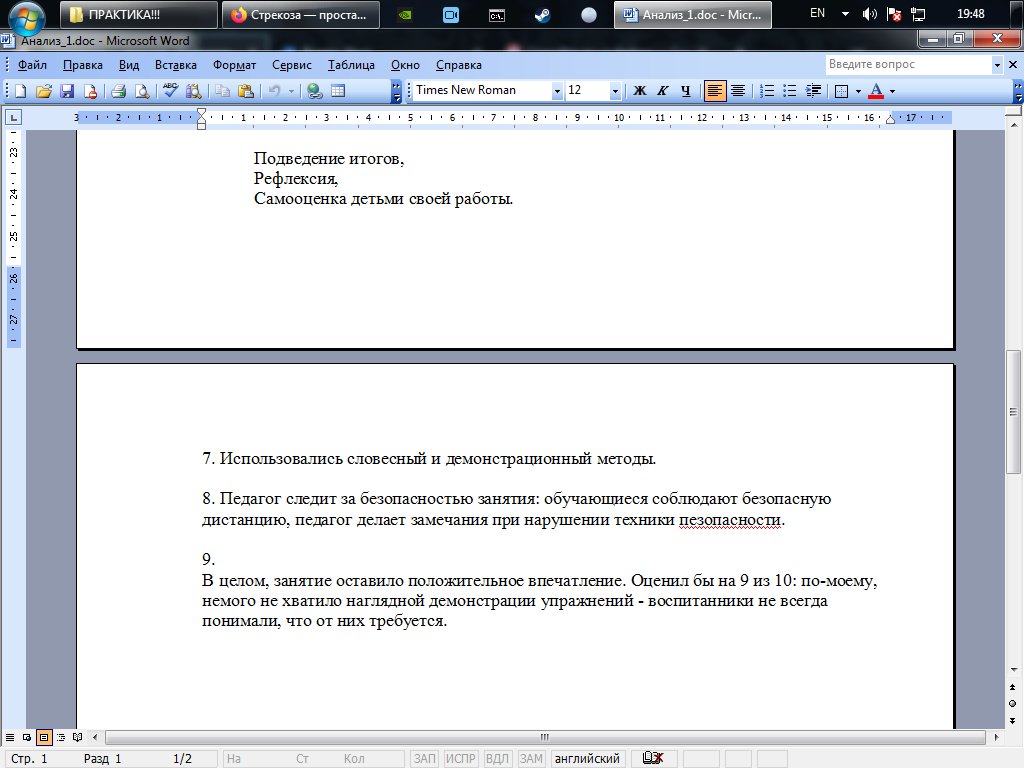Switch to ПРАКТИКА!!! folder in taskbar
Viewport: 1024px width, 768px height.
pos(138,14)
